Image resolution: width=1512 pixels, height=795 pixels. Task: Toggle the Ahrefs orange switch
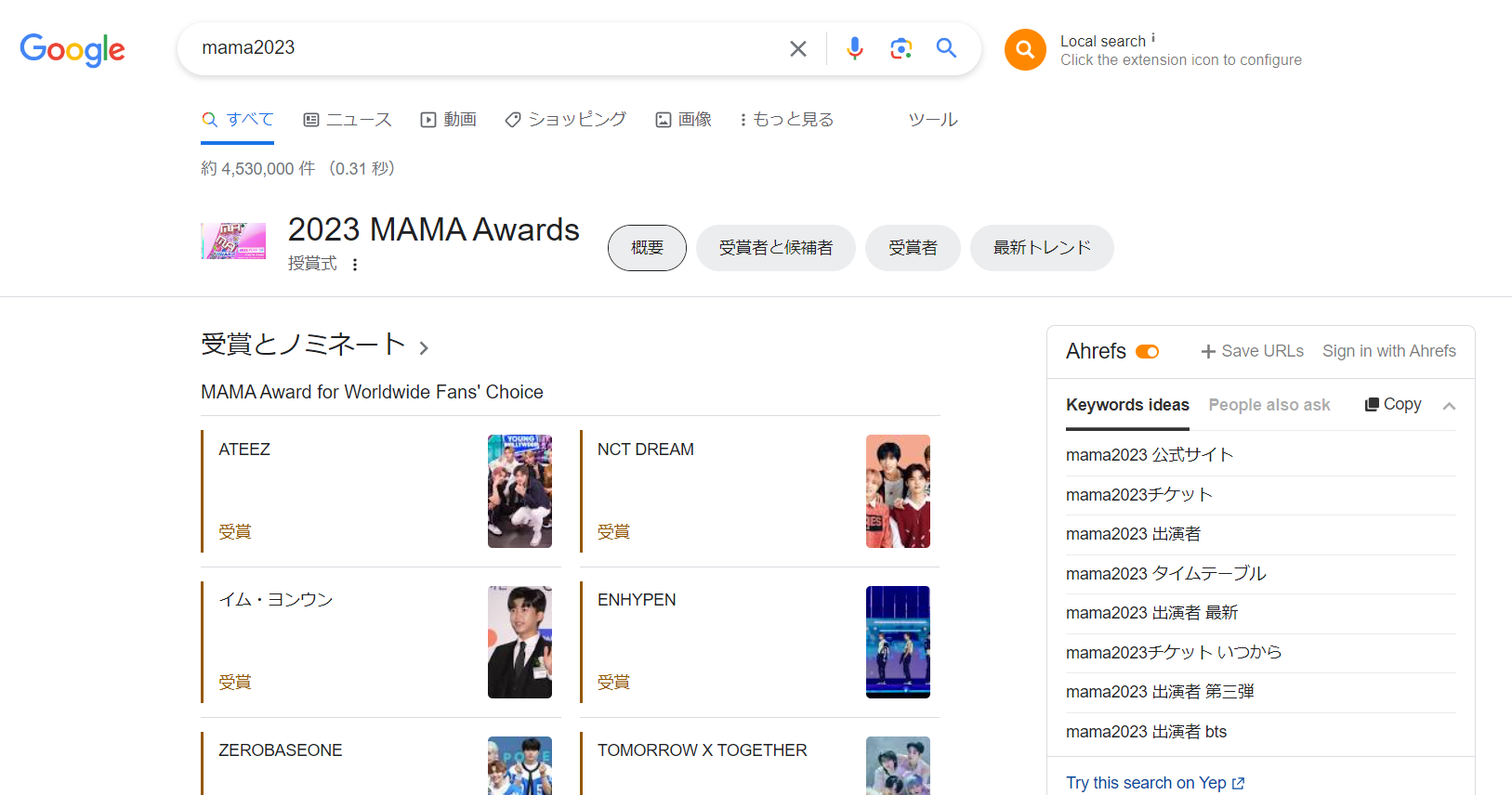pyautogui.click(x=1148, y=352)
